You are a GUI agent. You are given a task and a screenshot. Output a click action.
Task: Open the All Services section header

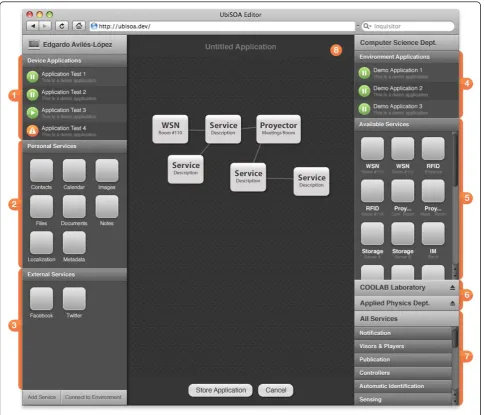406,319
